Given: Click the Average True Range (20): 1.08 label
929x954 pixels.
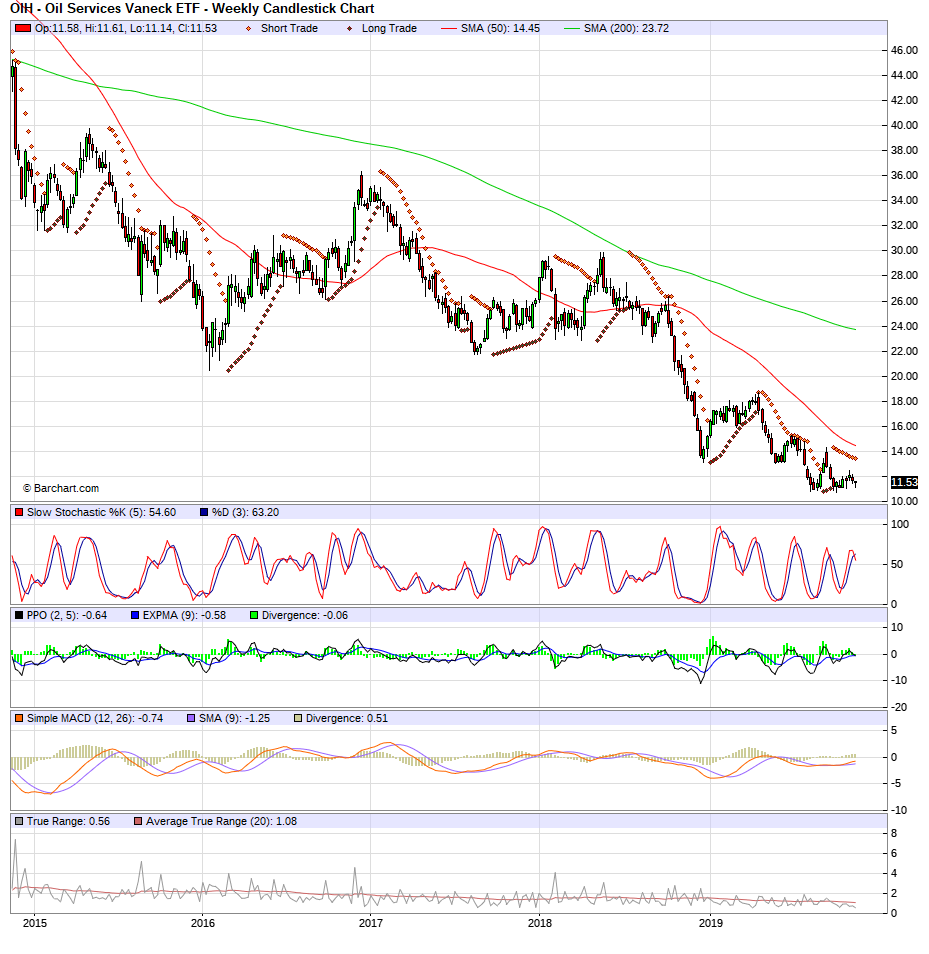Looking at the screenshot, I should click(x=221, y=821).
